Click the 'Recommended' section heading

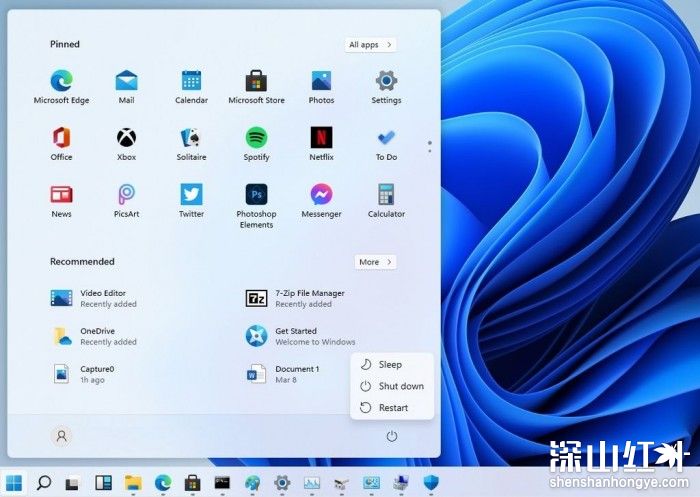click(82, 262)
